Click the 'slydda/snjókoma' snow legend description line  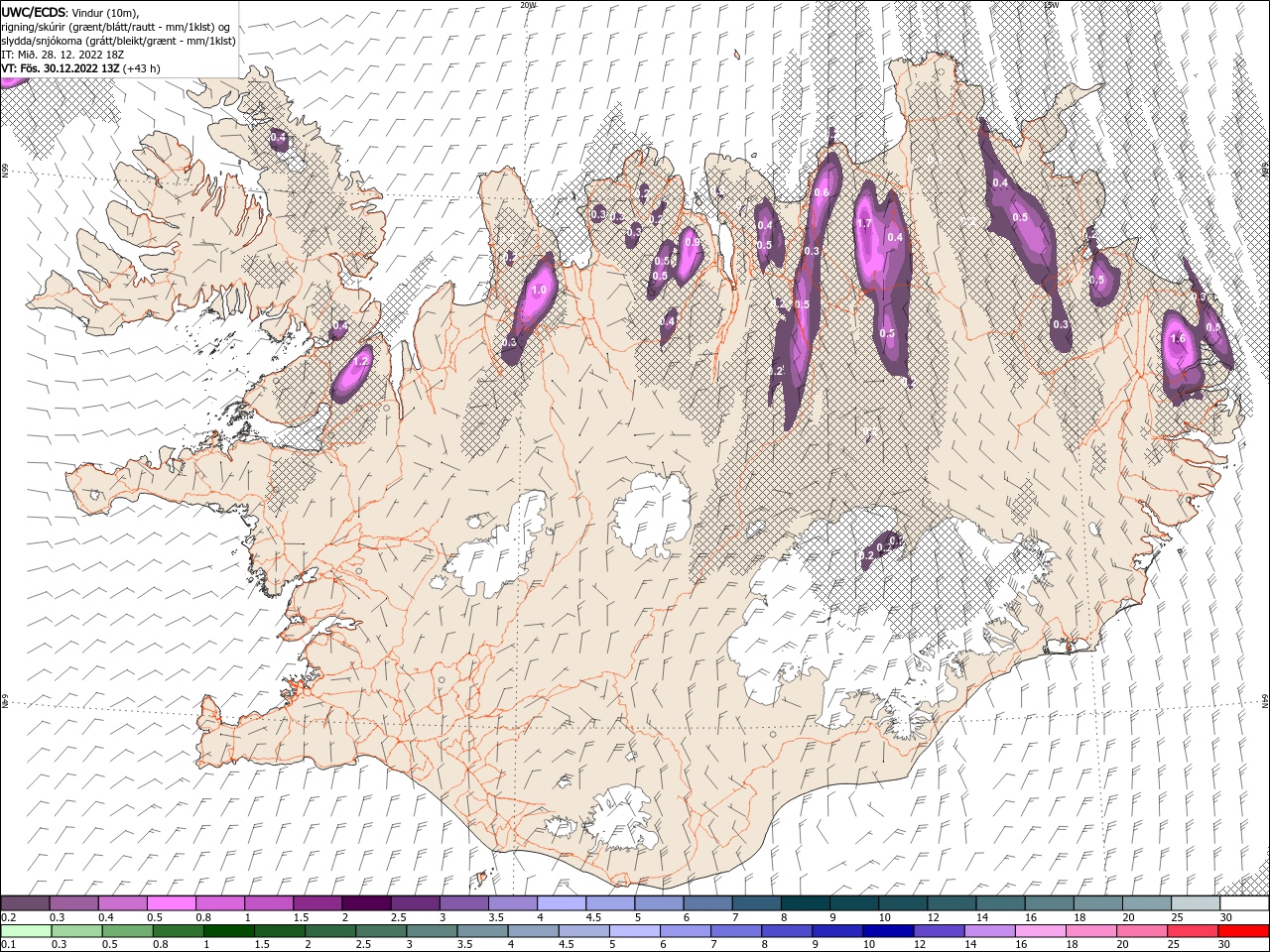tap(119, 41)
